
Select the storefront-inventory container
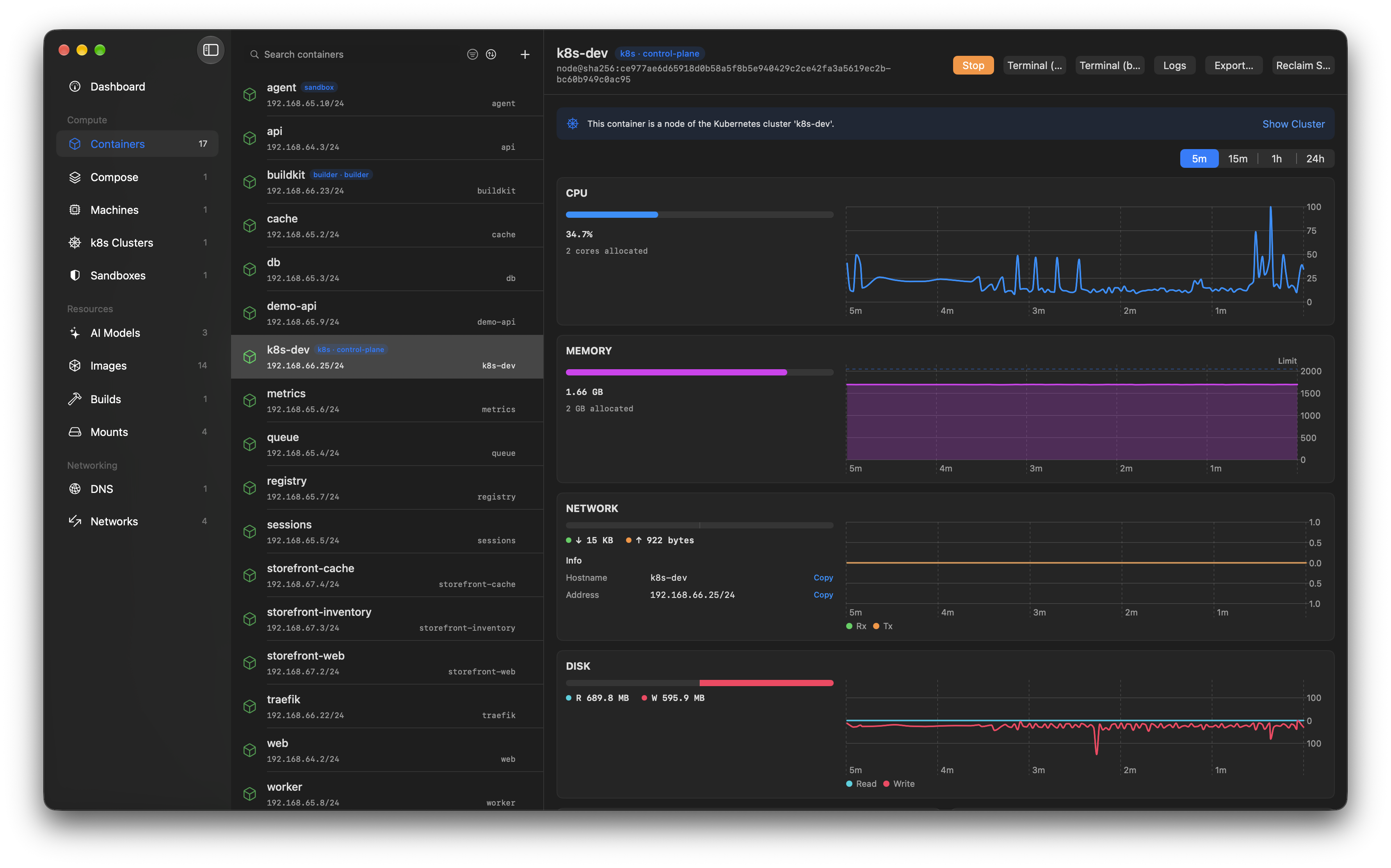(x=387, y=619)
